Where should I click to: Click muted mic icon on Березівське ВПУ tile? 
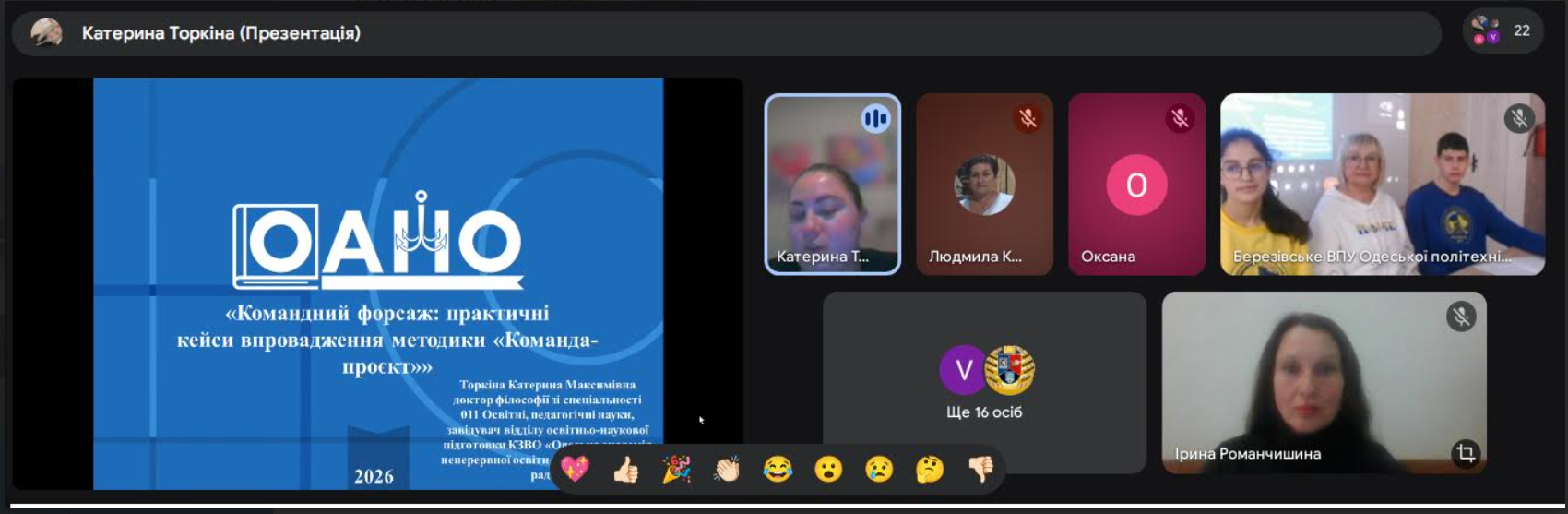click(1519, 118)
